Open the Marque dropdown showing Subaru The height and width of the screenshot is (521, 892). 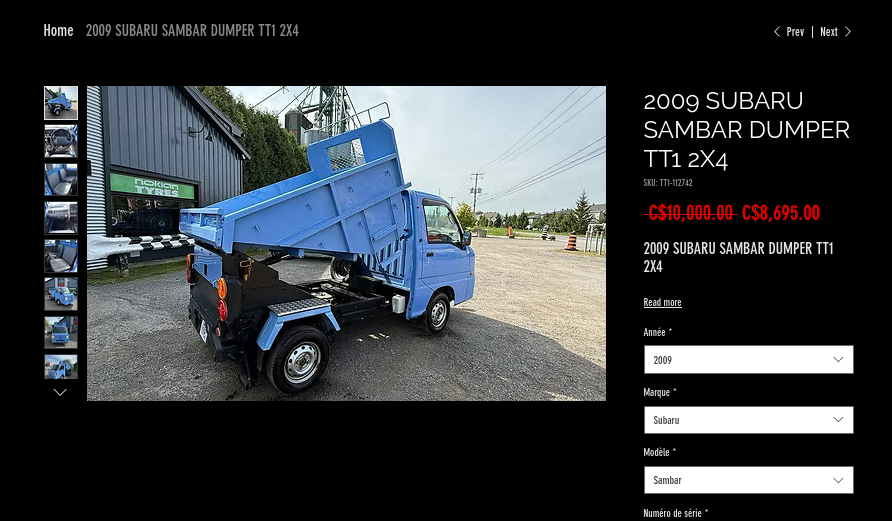(749, 420)
